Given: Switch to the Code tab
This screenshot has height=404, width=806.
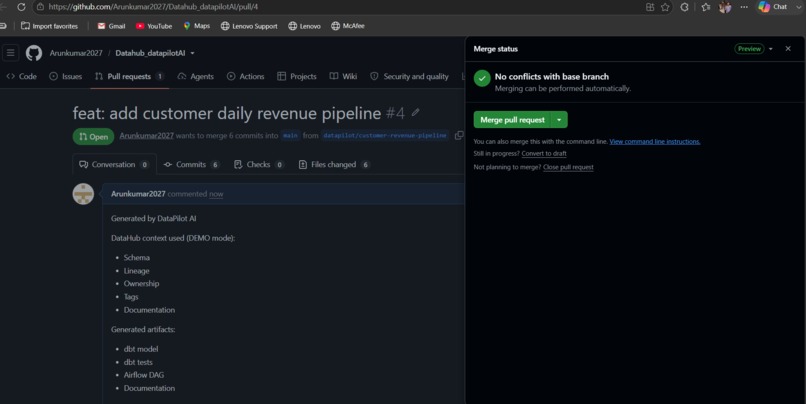Looking at the screenshot, I should click(21, 76).
